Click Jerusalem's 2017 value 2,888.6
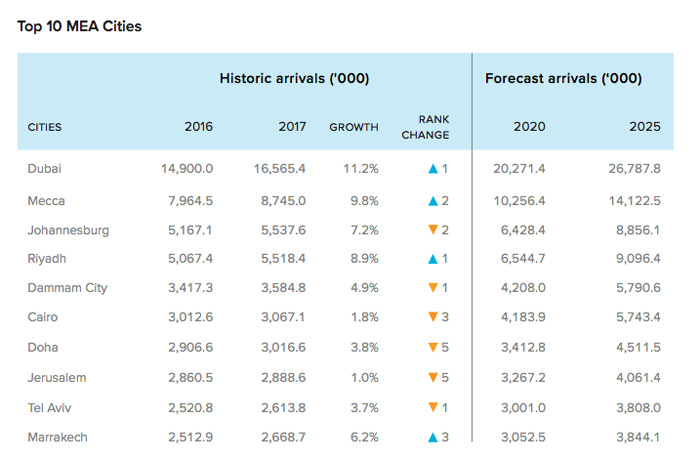The height and width of the screenshot is (460, 700). [x=283, y=378]
